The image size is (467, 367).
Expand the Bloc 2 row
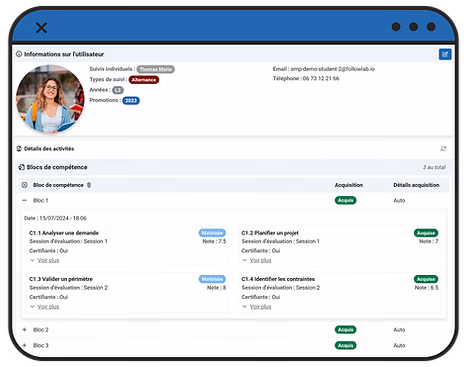tap(24, 330)
